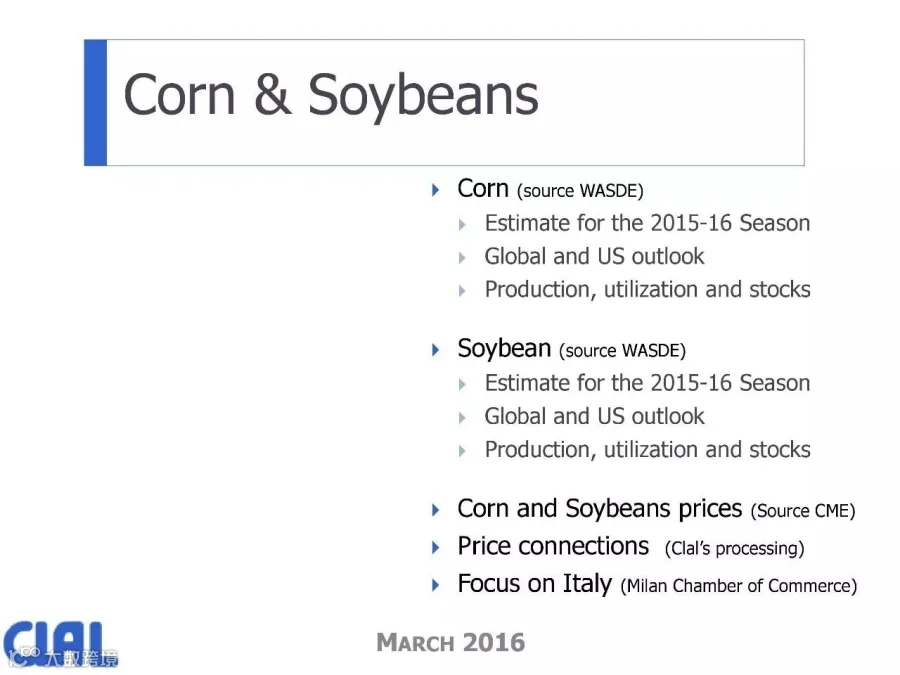Click the blue vertical bar beside the title
Screen dimensions: 900x675
click(95, 102)
